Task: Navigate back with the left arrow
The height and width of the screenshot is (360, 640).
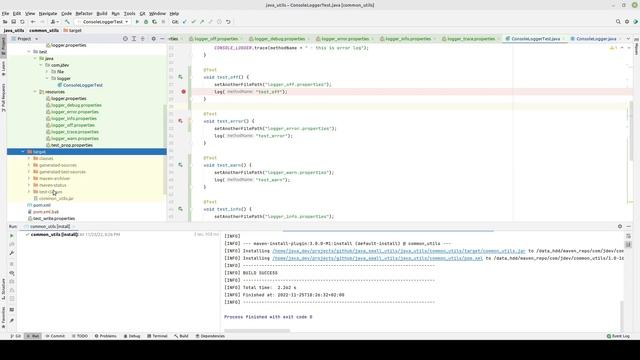Action: pyautogui.click(x=33, y=22)
